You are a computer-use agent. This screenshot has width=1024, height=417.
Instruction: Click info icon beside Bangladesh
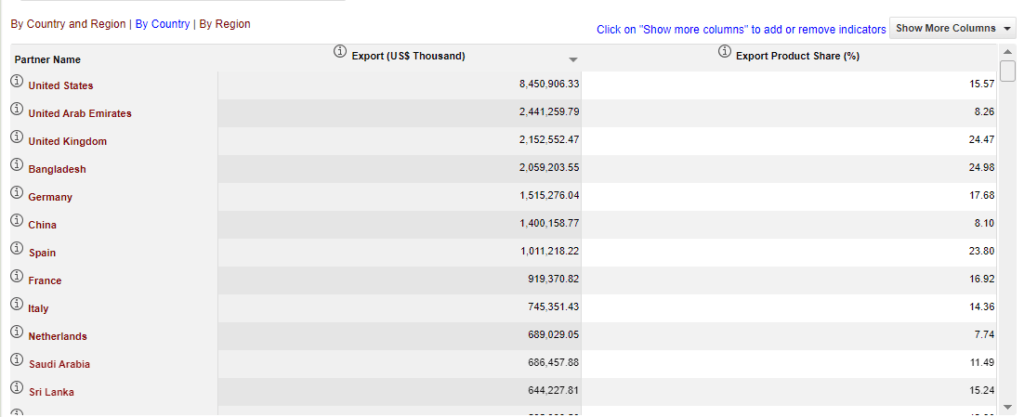click(17, 165)
